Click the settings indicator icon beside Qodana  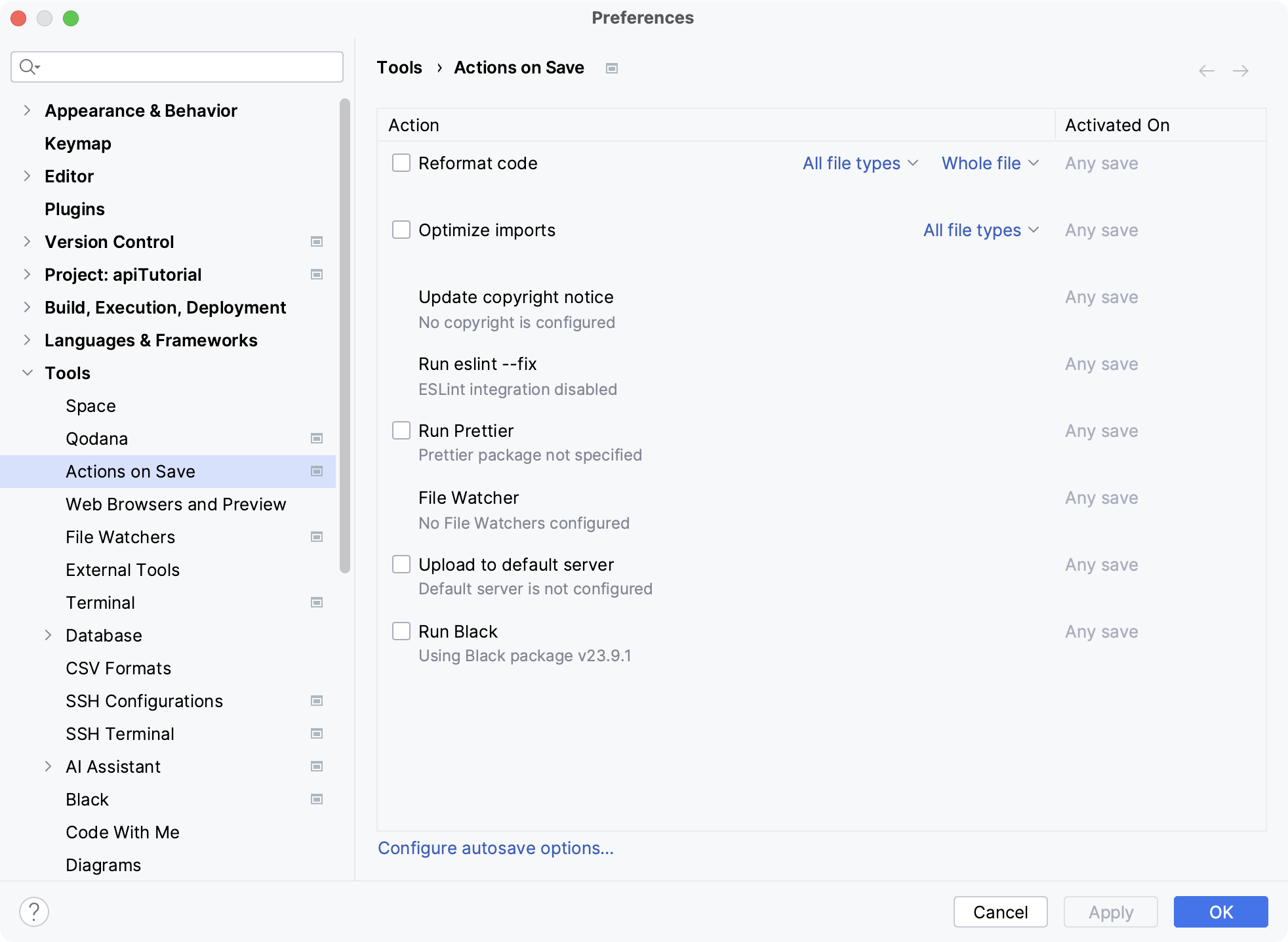tap(317, 438)
